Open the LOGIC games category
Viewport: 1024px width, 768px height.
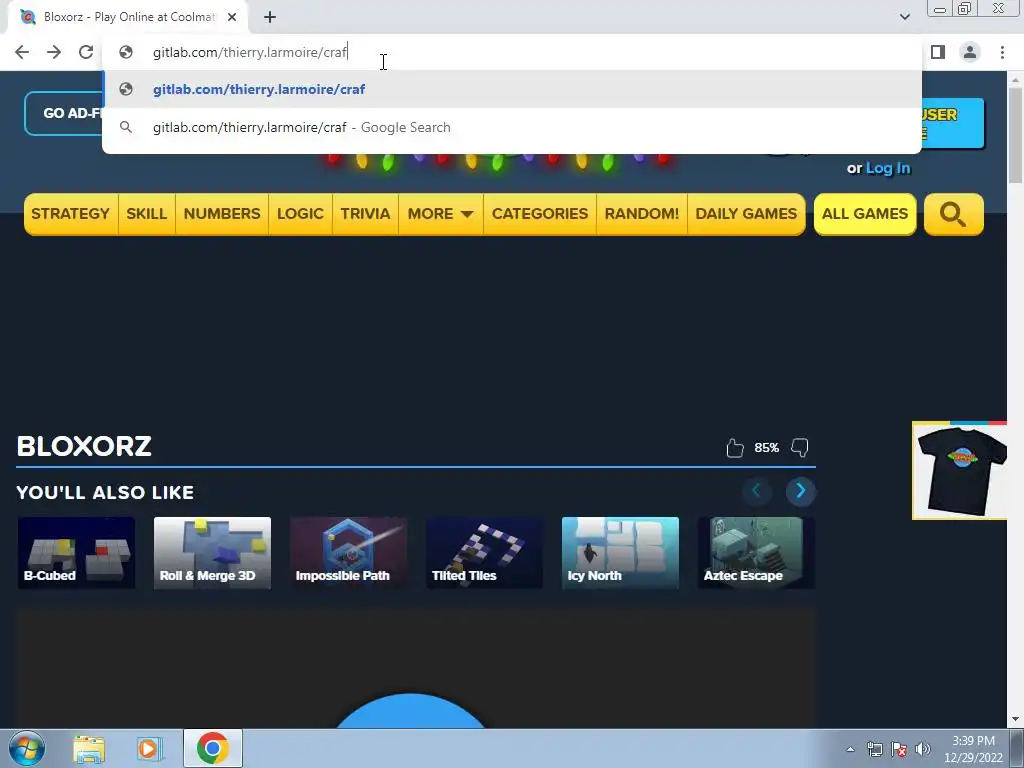[x=300, y=214]
